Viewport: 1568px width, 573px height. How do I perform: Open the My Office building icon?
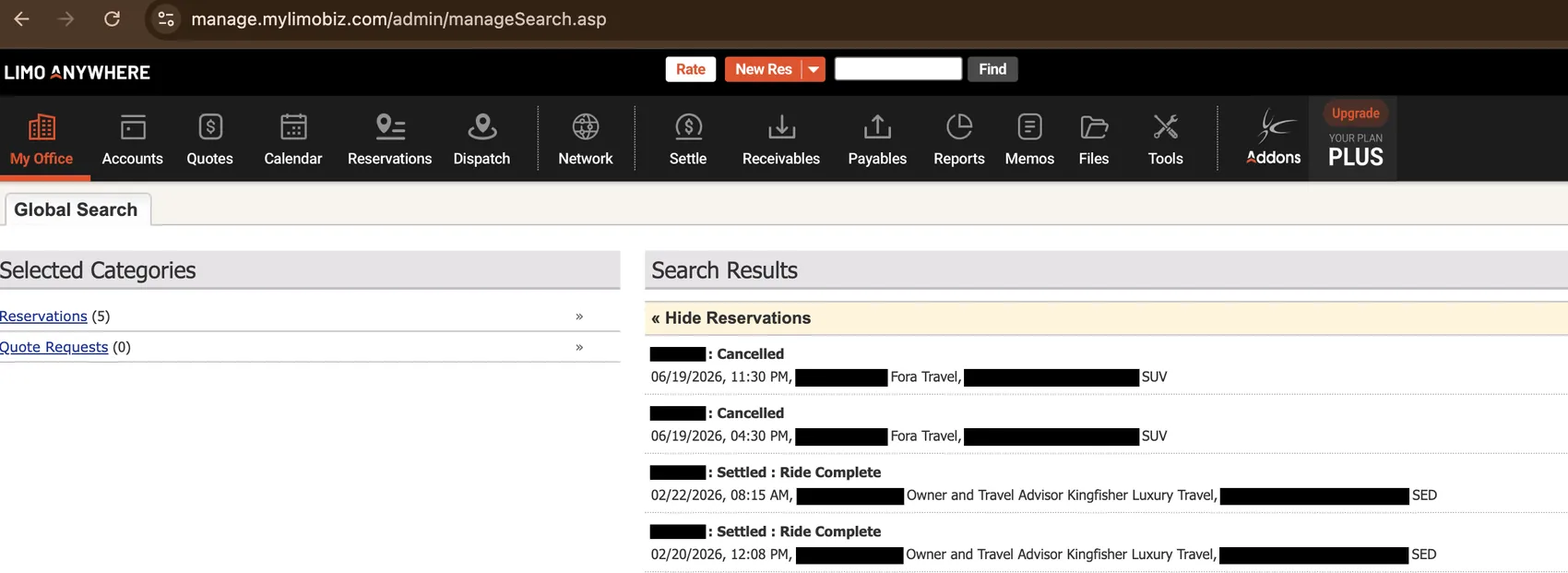coord(42,127)
